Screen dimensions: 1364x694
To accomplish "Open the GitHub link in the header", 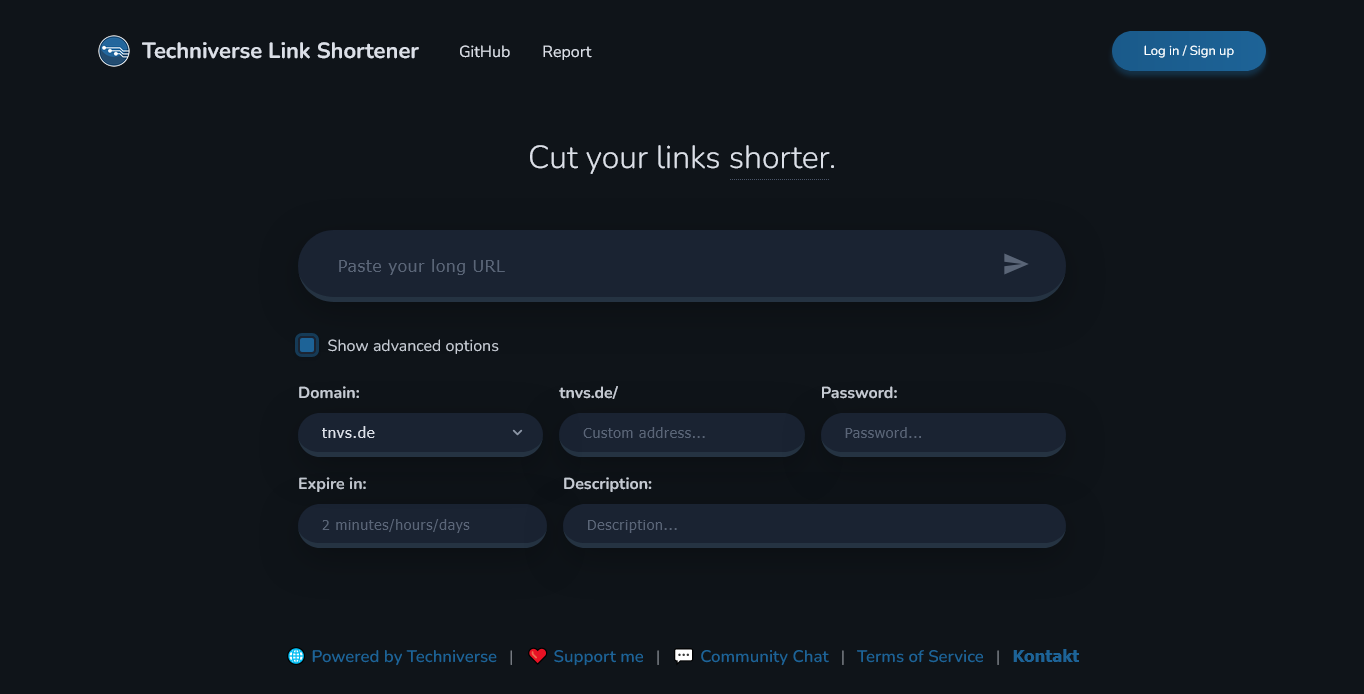I will coord(485,51).
